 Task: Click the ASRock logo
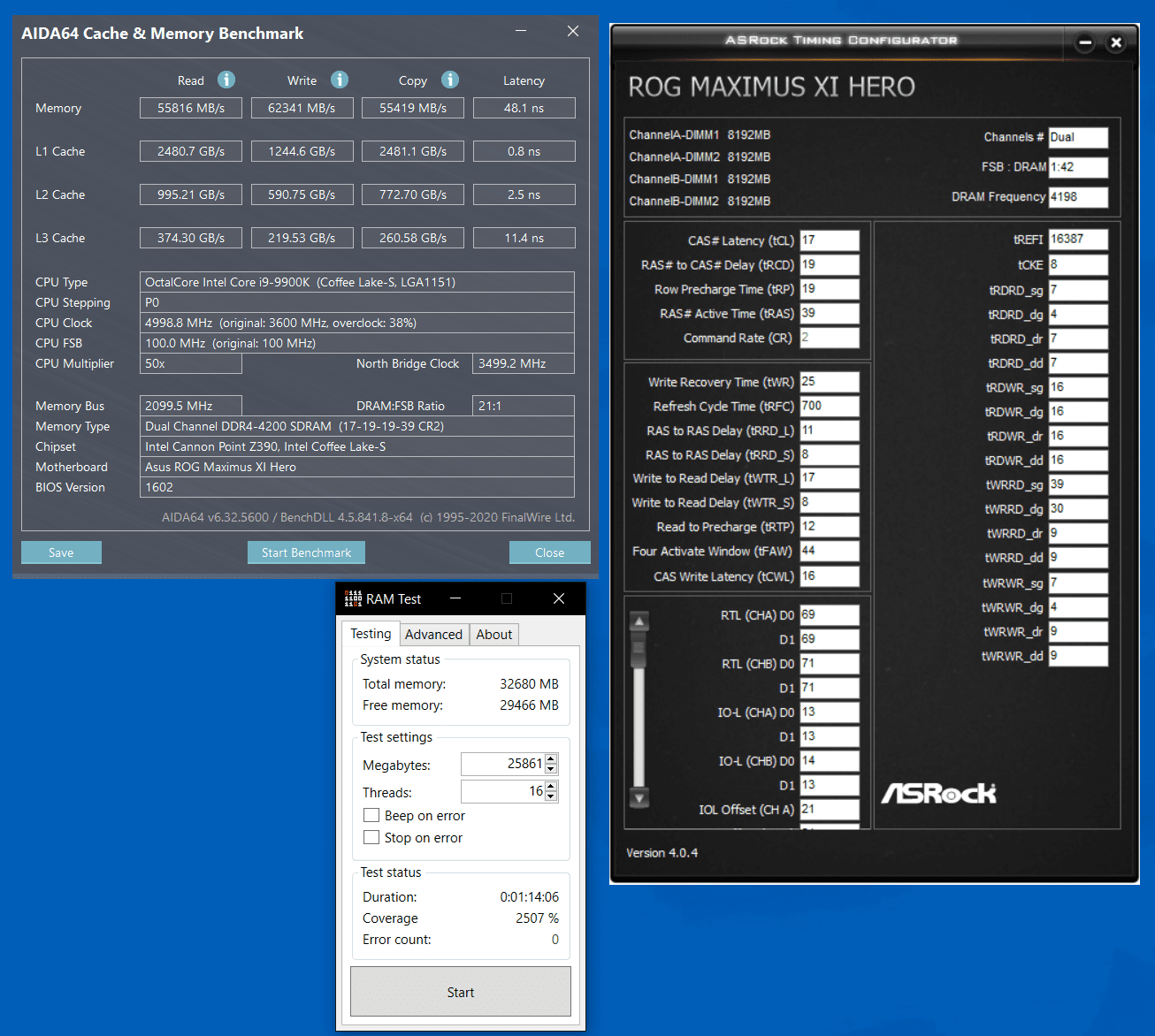point(938,793)
